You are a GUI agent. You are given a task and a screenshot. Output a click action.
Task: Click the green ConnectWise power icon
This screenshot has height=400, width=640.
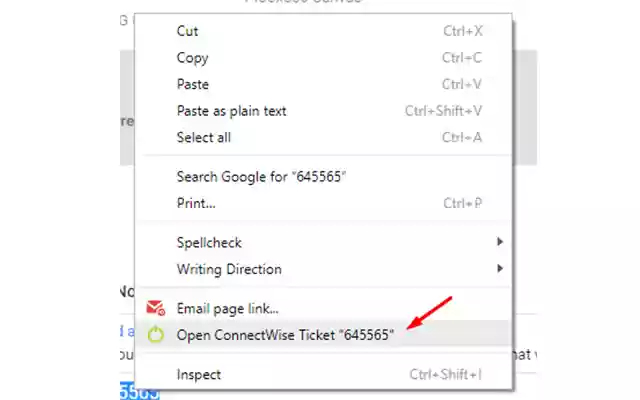coord(155,334)
